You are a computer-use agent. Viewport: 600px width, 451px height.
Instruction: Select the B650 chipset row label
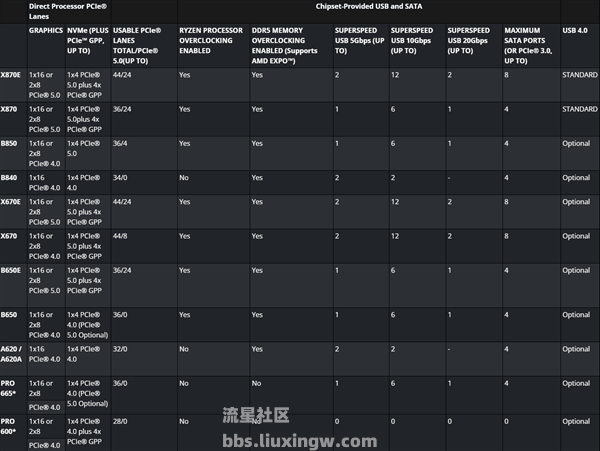click(x=9, y=315)
